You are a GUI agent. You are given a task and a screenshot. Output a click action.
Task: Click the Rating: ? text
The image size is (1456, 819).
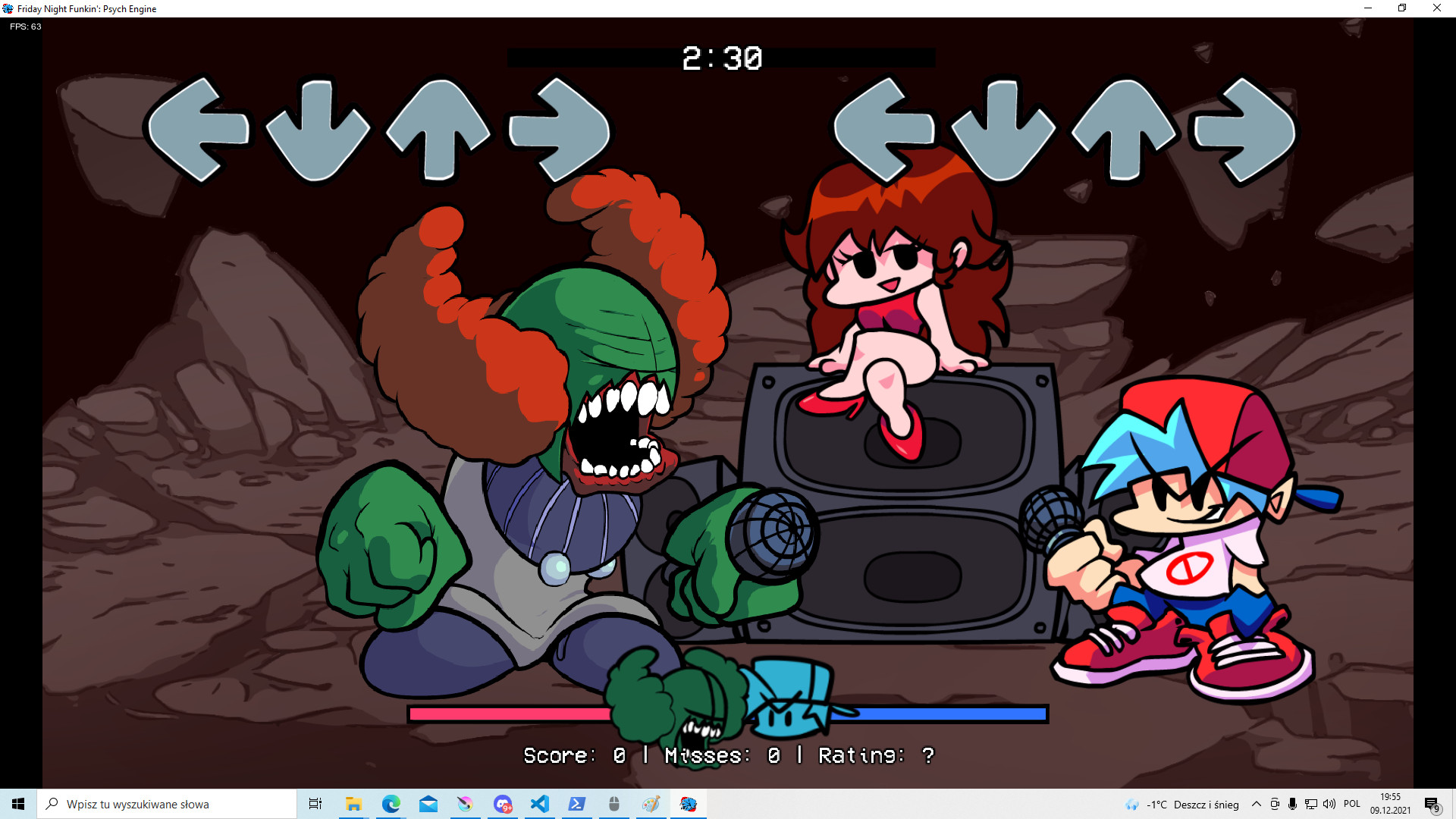click(876, 755)
